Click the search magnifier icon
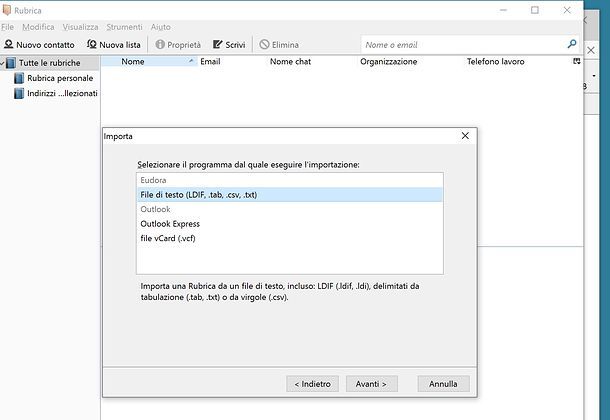 [x=572, y=44]
